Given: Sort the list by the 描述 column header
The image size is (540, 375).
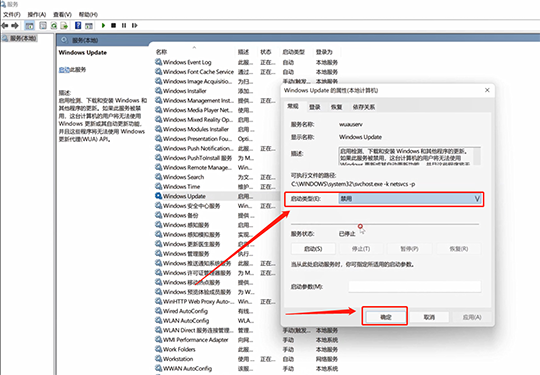Looking at the screenshot, I should click(x=243, y=52).
